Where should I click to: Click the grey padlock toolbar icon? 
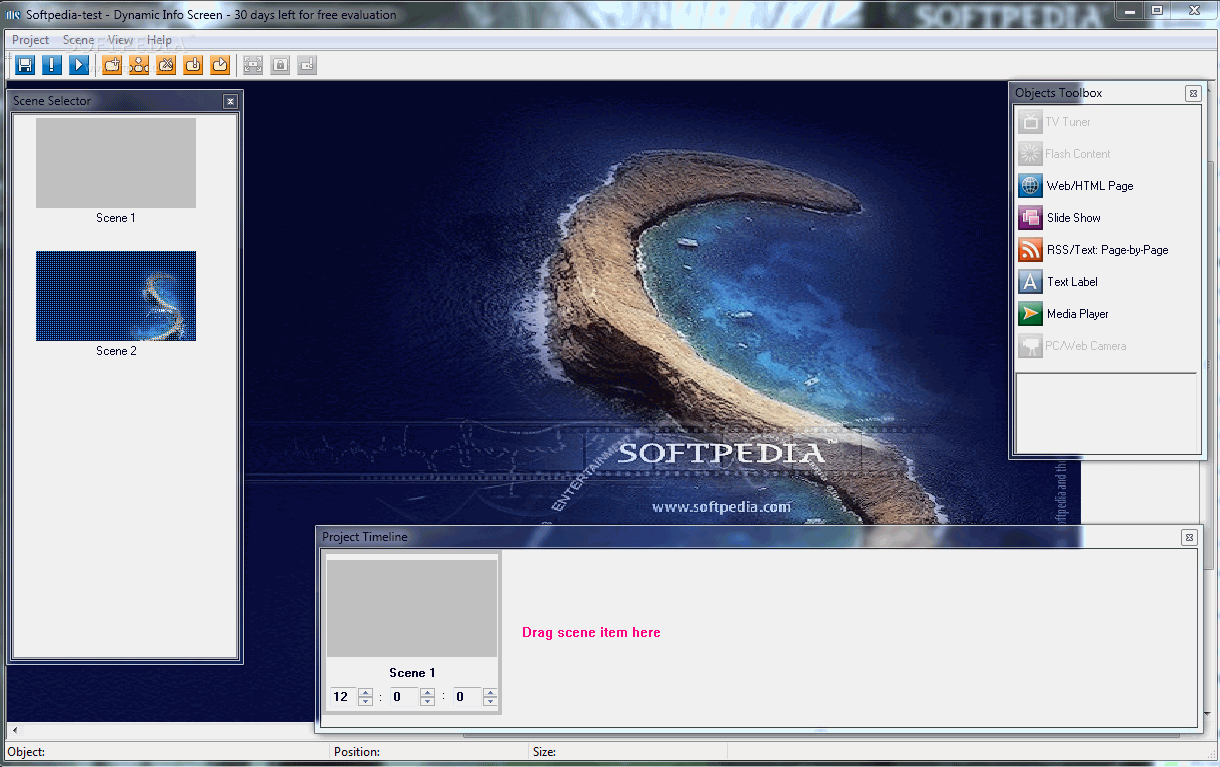280,65
